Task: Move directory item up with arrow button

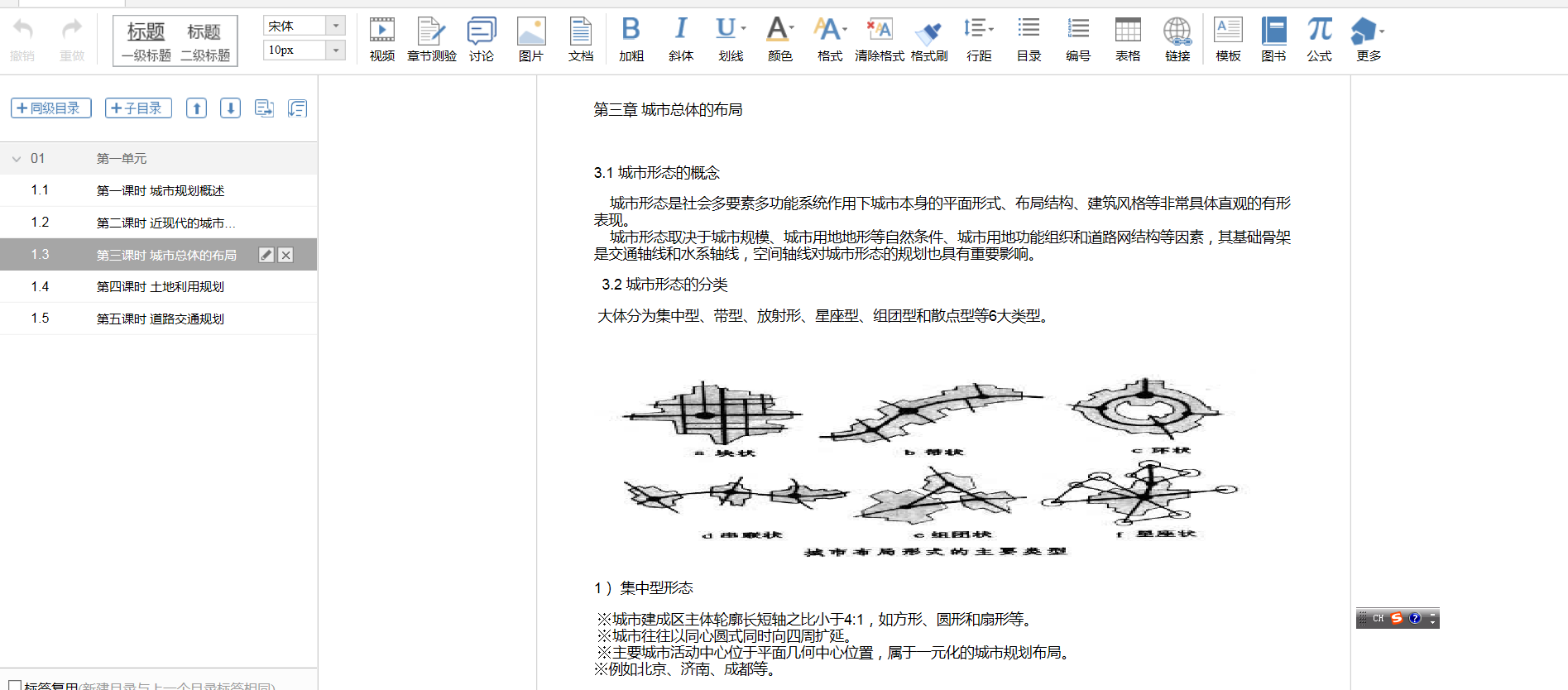Action: click(x=196, y=108)
